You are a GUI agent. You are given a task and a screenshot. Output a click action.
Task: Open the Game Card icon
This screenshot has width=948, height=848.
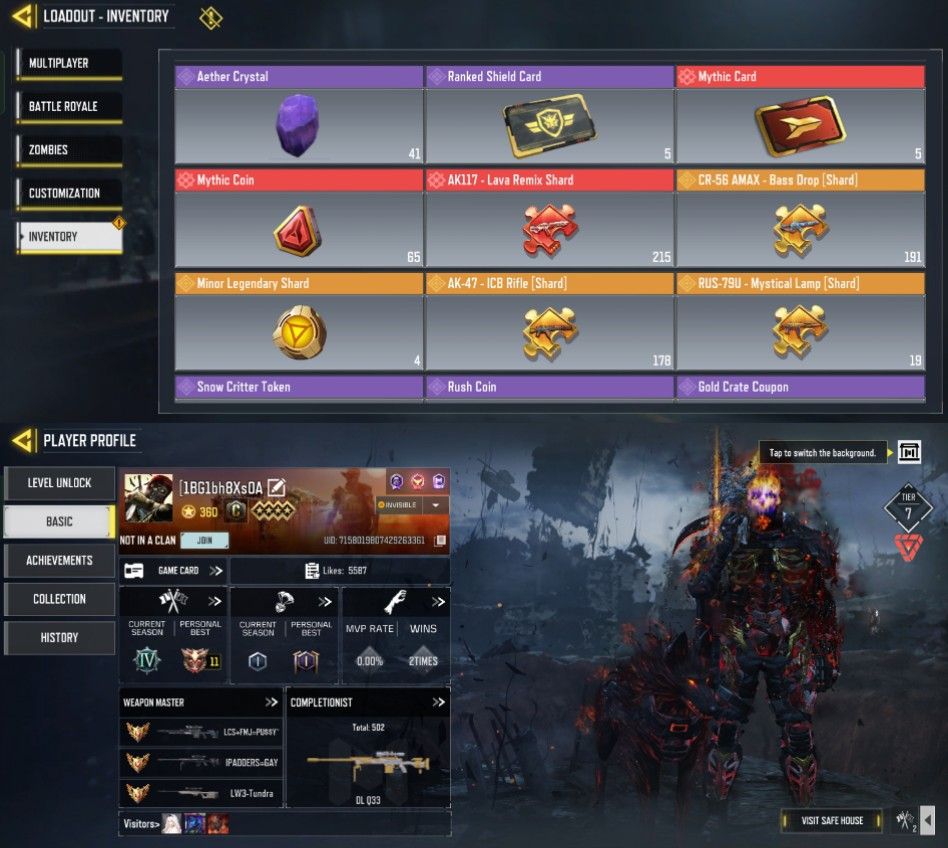134,571
